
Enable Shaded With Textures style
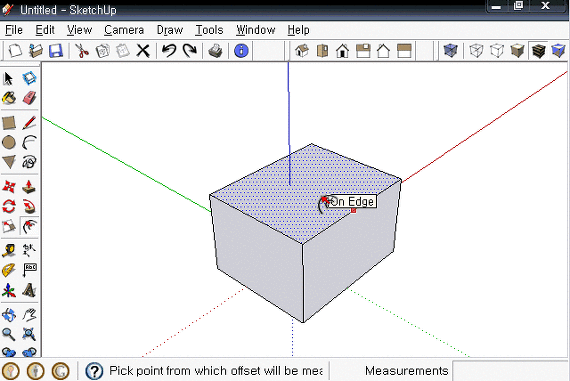pos(538,51)
